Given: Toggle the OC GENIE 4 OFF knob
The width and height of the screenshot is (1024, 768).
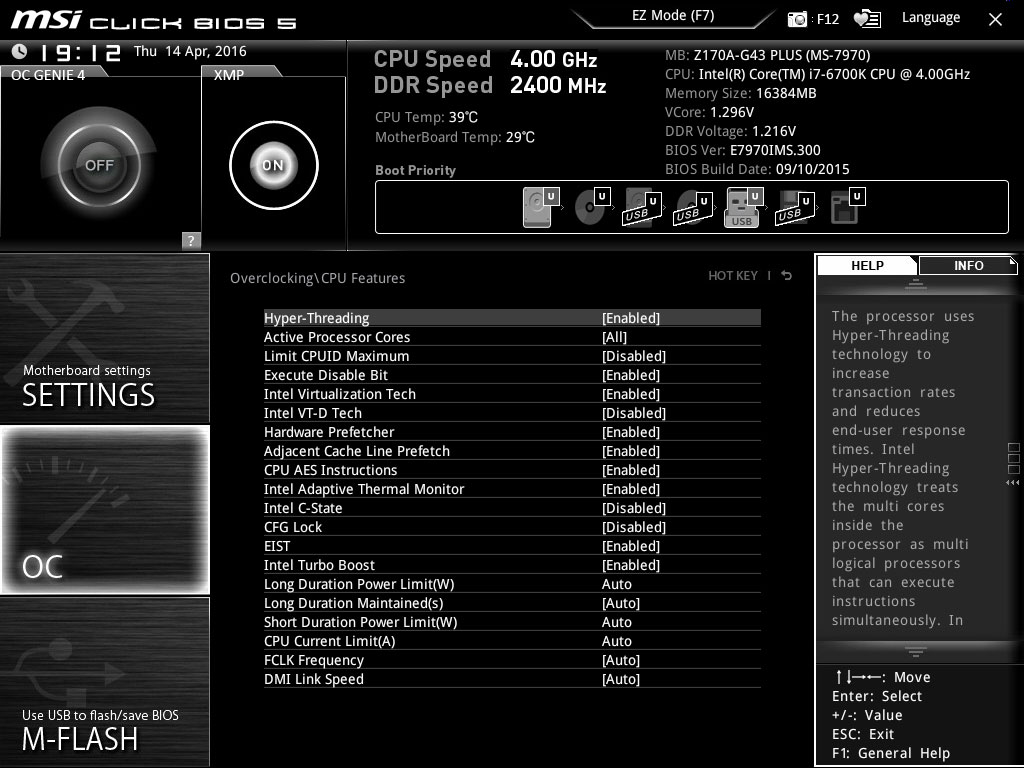Looking at the screenshot, I should (x=99, y=165).
